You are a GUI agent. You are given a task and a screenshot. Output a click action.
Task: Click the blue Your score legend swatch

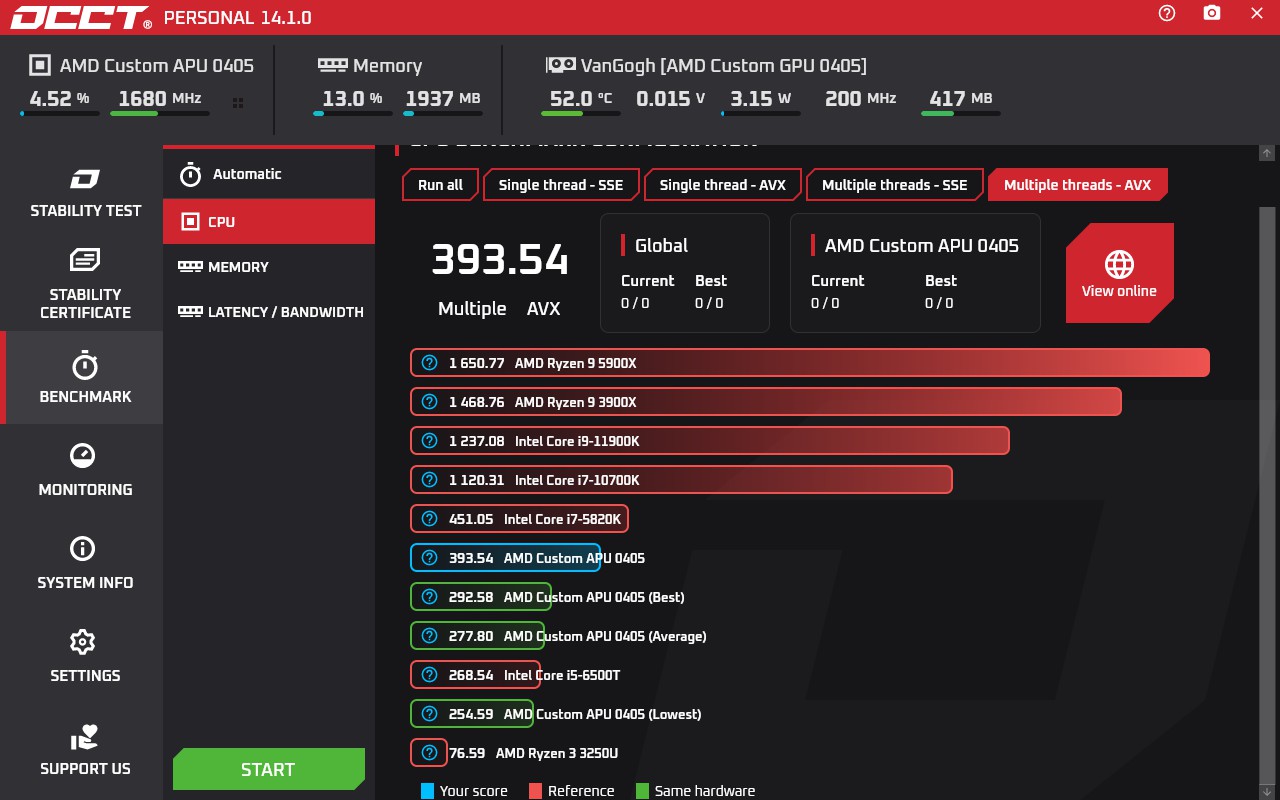click(428, 791)
